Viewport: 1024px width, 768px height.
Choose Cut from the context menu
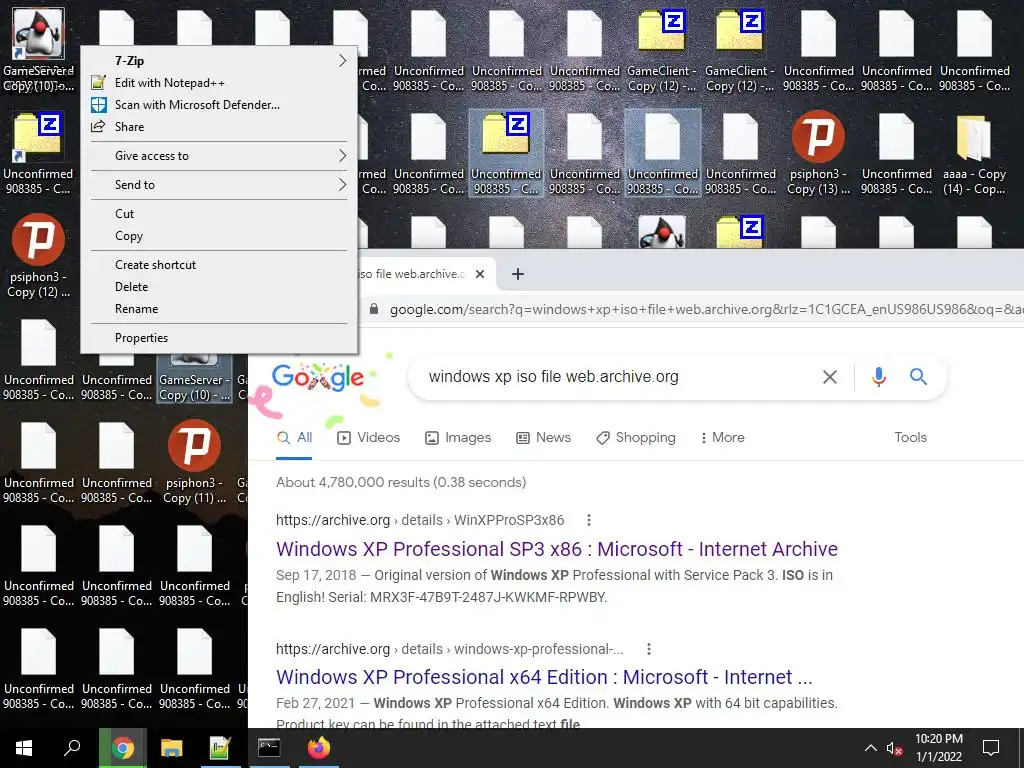tap(219, 214)
